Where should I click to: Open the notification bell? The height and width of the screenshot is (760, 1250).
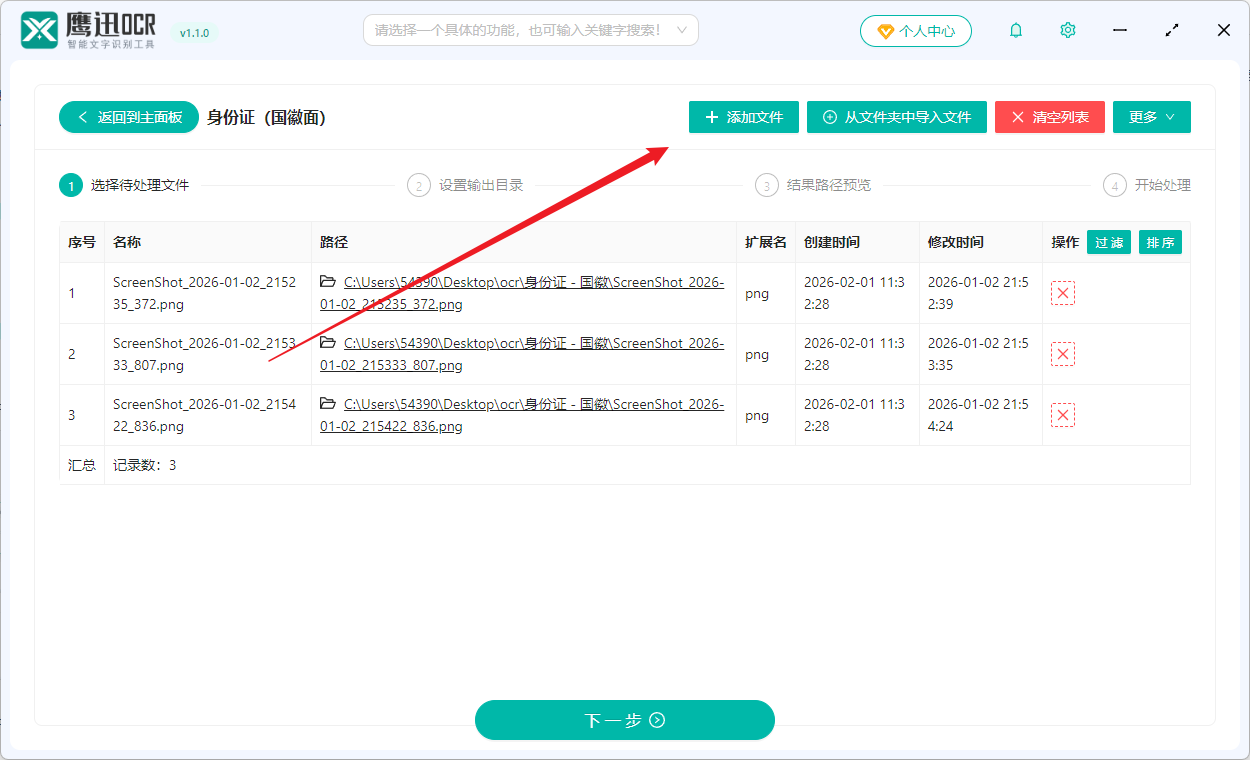tap(1015, 30)
